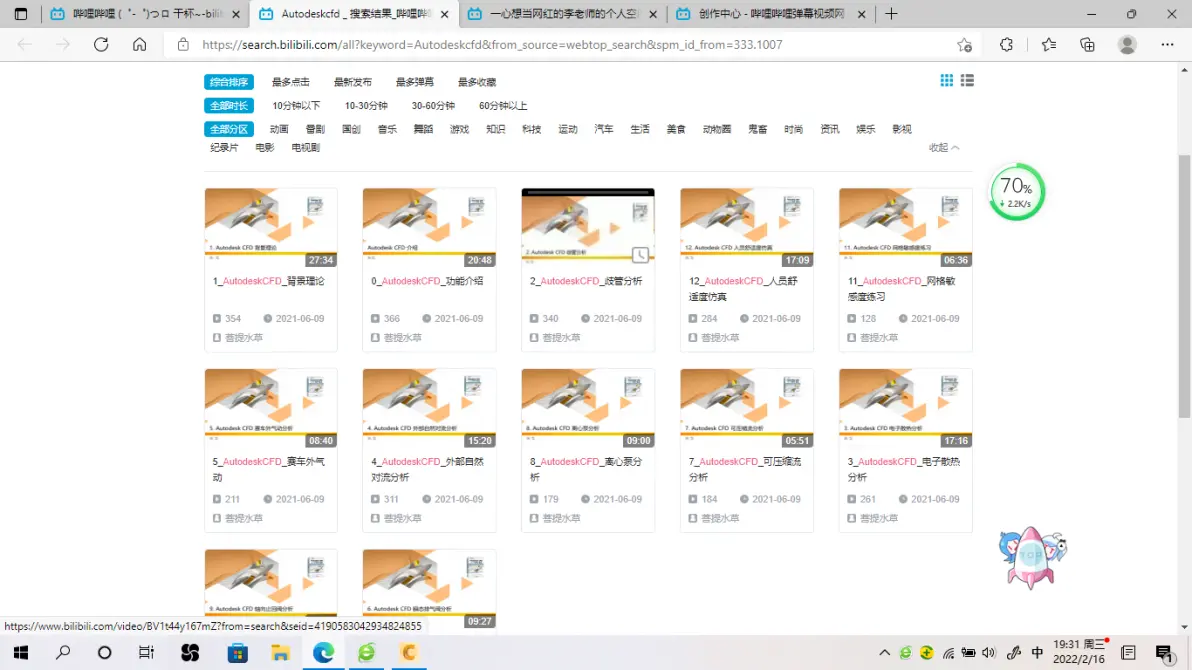The height and width of the screenshot is (670, 1192).
Task: Open browser collections panel
Action: coord(1088,45)
